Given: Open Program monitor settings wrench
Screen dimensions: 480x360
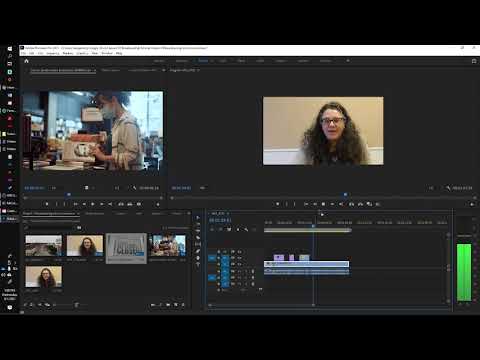Looking at the screenshot, I should point(448,188).
